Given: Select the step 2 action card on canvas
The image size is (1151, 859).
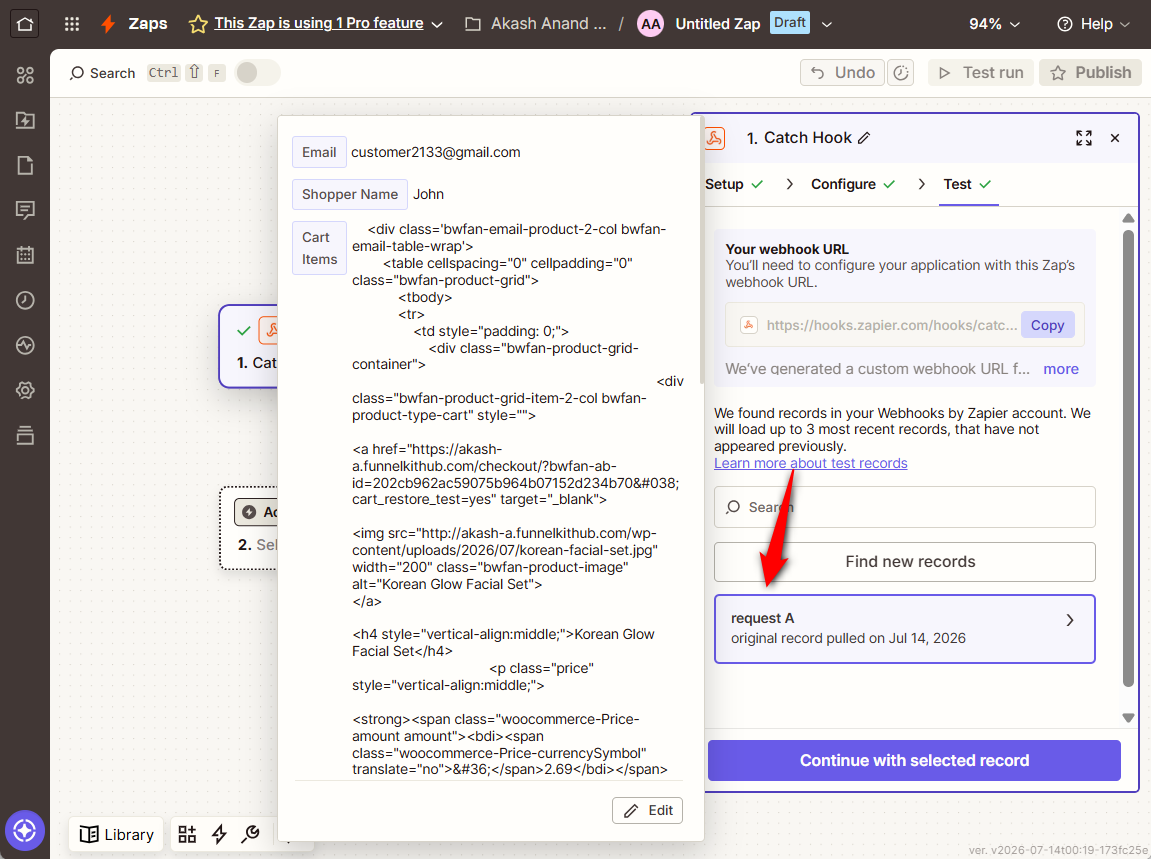Looking at the screenshot, I should (x=249, y=527).
